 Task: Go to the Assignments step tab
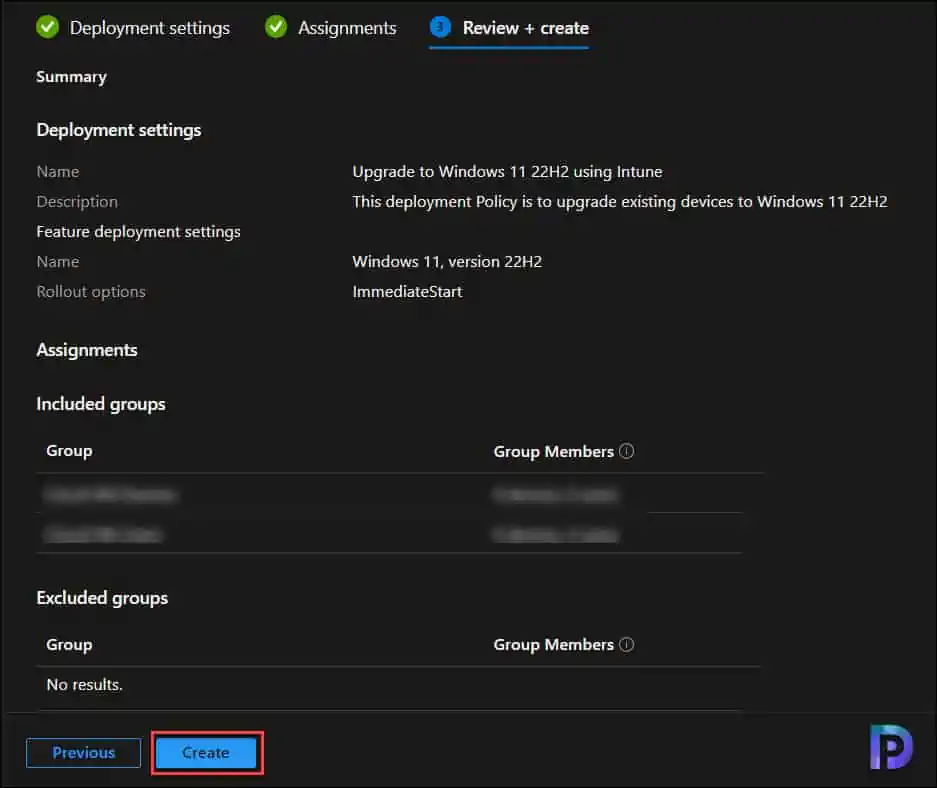coord(330,28)
